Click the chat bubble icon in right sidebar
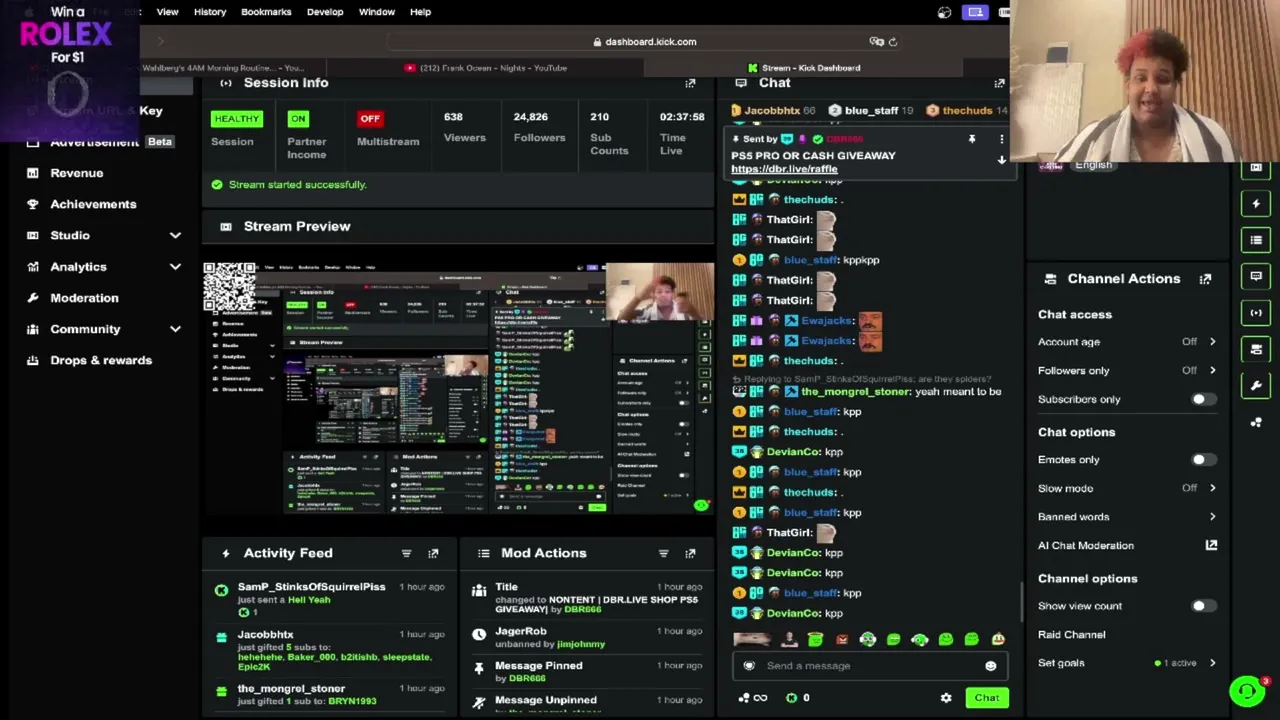Viewport: 1280px width, 720px height. point(1256,276)
